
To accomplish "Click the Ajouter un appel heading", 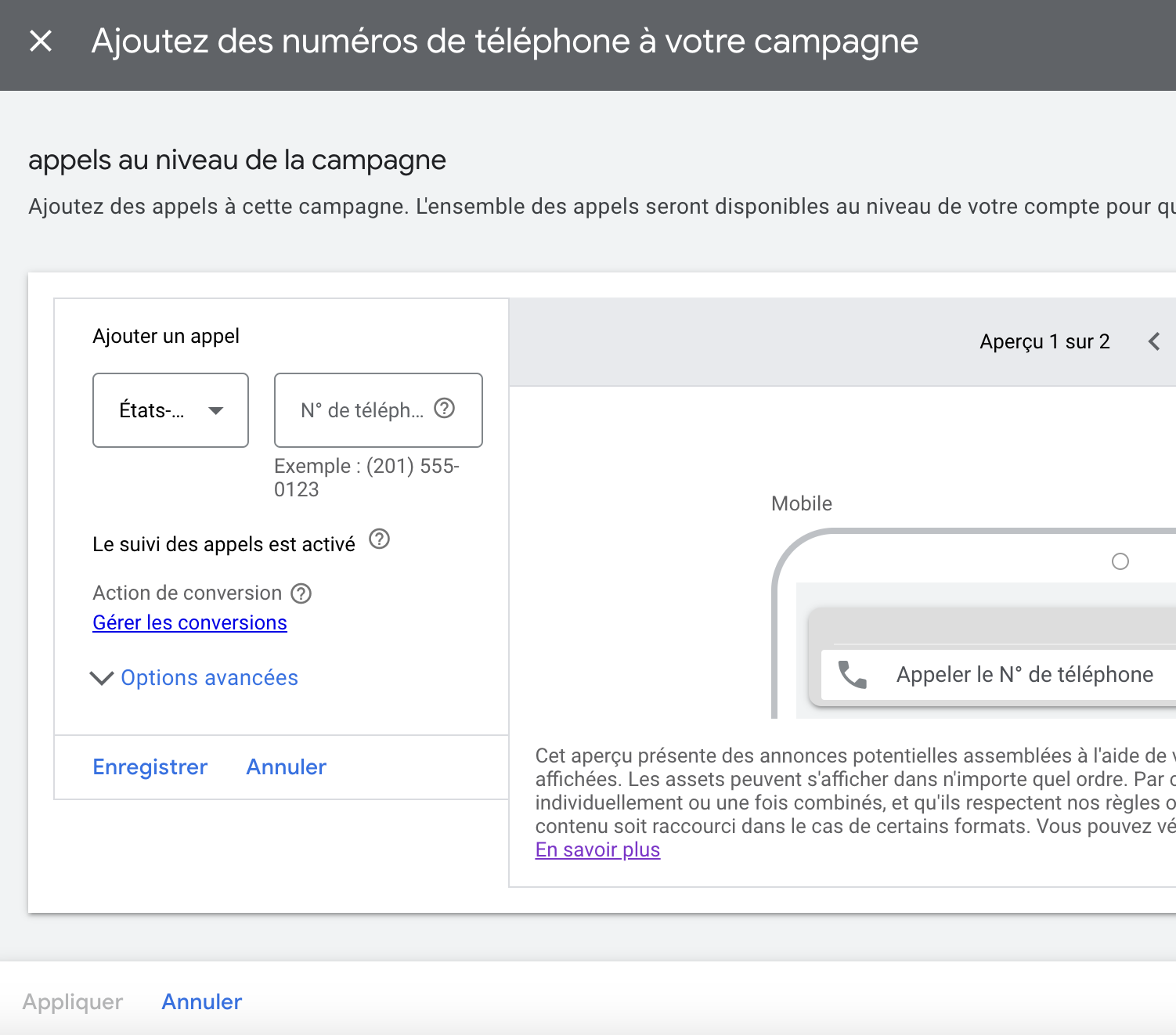I will (166, 337).
